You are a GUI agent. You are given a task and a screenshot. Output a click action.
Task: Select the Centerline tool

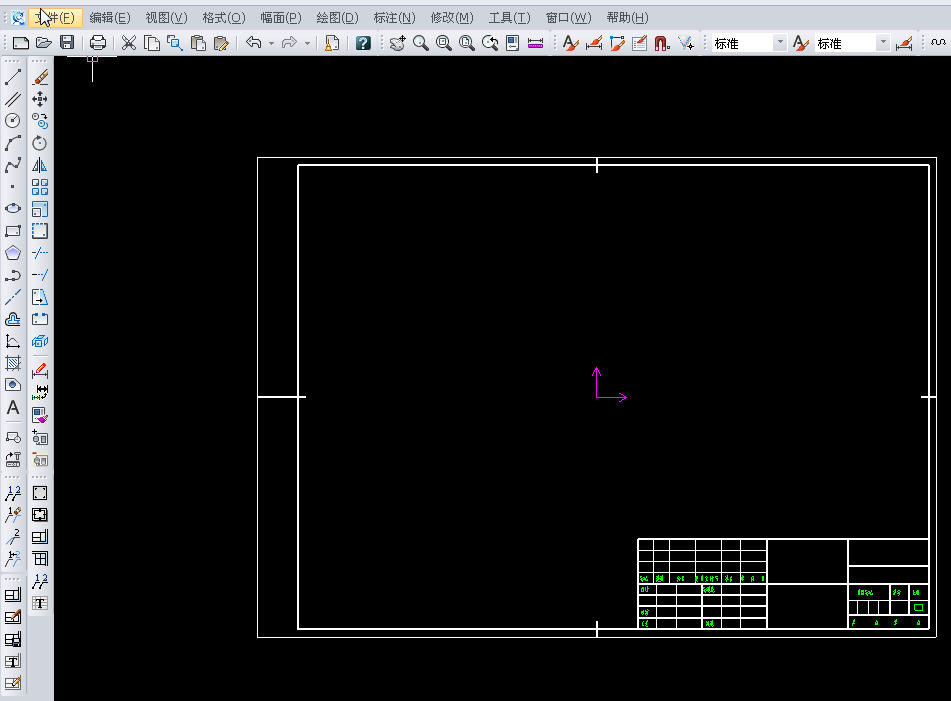(13, 297)
